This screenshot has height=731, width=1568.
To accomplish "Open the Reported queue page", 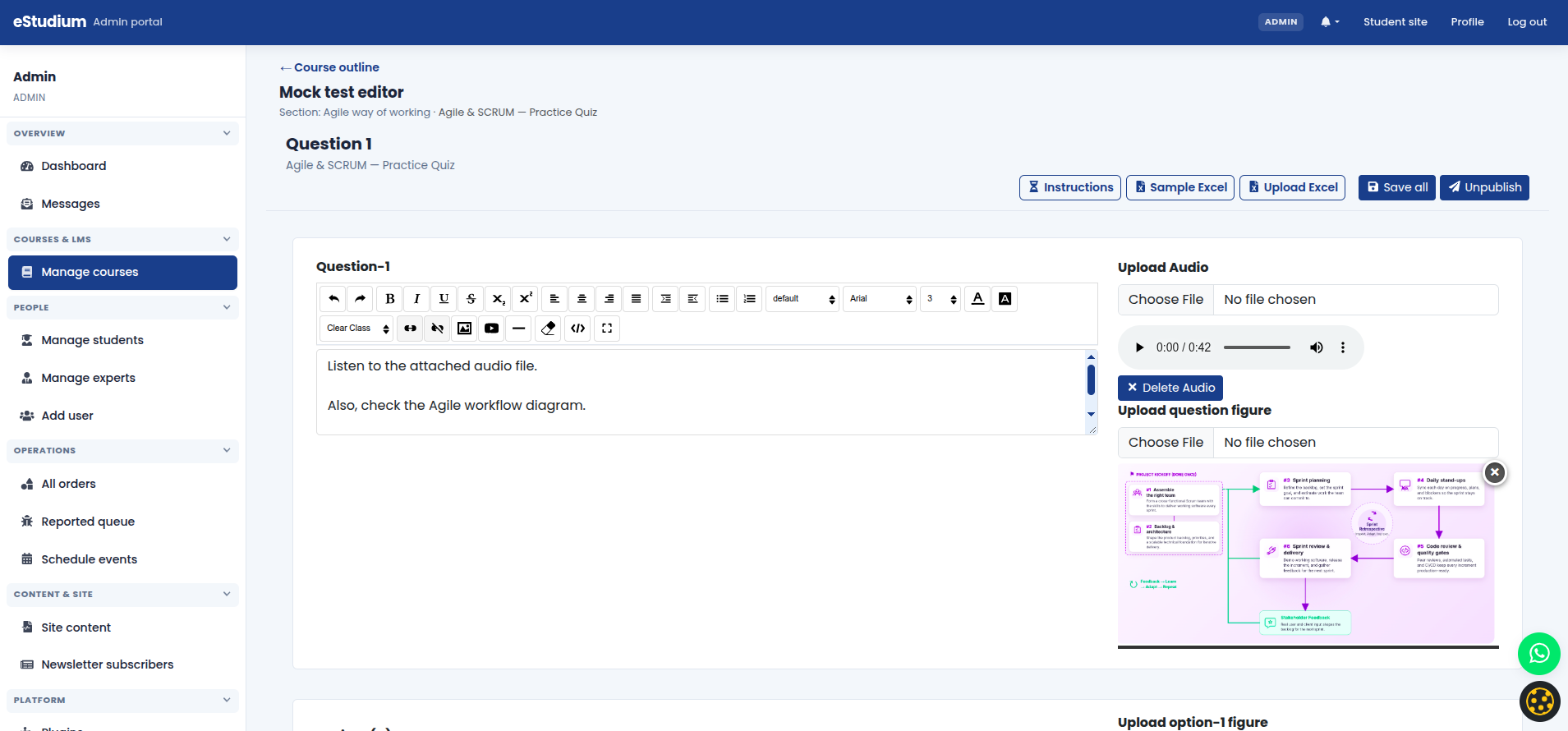I will (x=122, y=522).
